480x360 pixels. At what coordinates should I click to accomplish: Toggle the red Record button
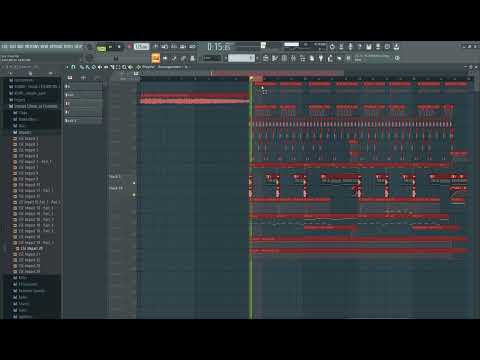click(129, 47)
